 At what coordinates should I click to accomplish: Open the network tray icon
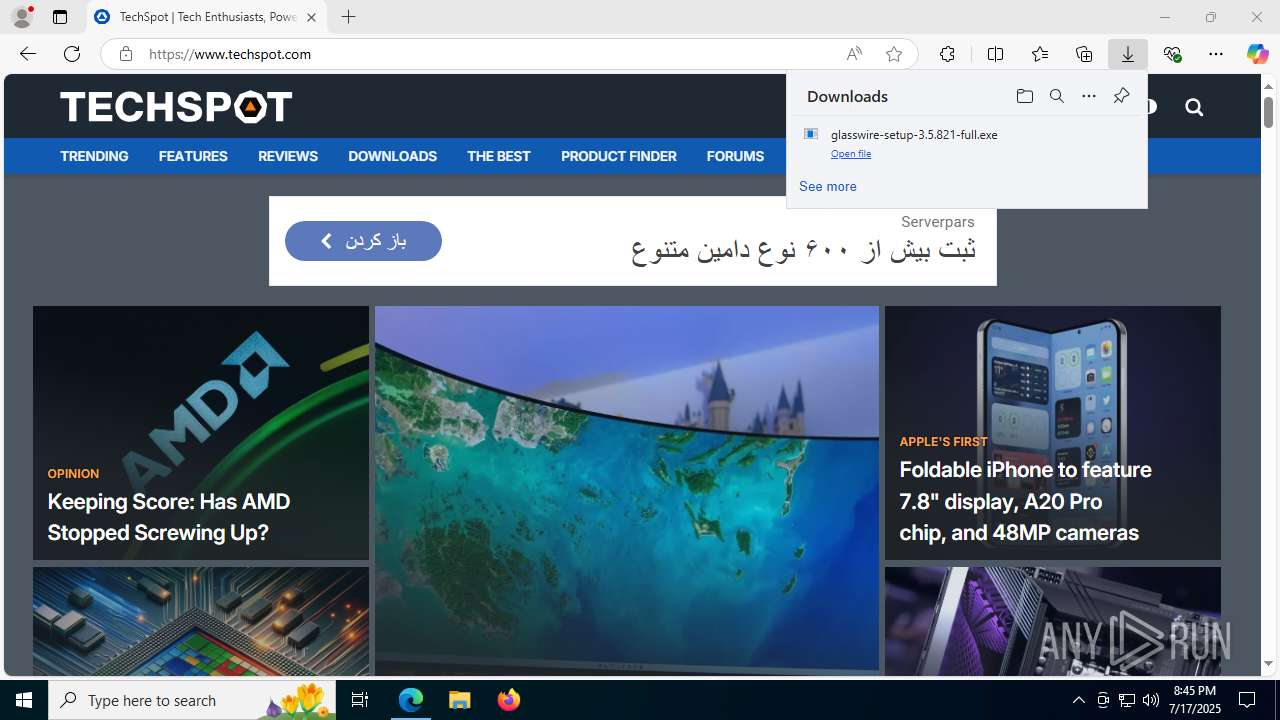(x=1127, y=700)
